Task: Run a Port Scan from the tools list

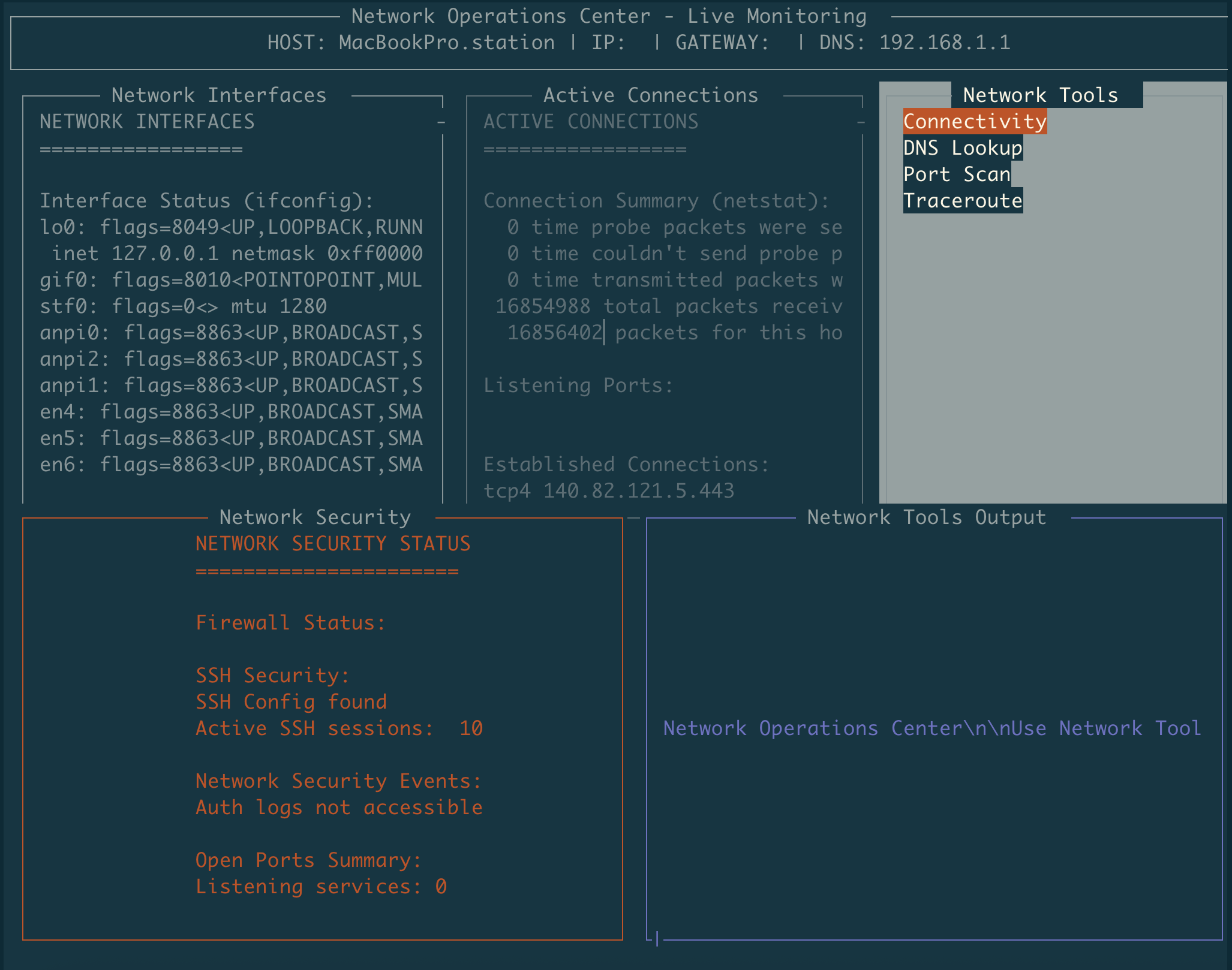Action: [x=956, y=174]
